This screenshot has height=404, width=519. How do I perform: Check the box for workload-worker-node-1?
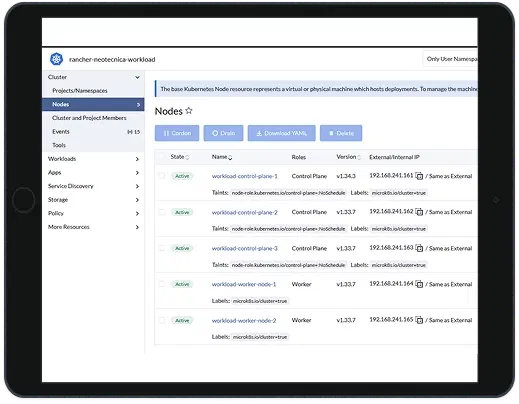pyautogui.click(x=162, y=284)
